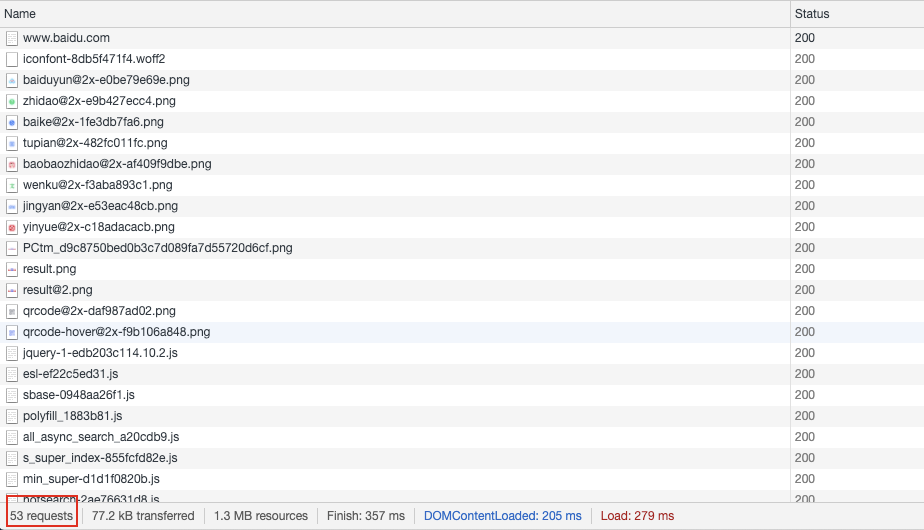Screen dimensions: 924x530
Task: Click the jquery-1-edb203c114.10.2.js script icon
Action: [12, 353]
